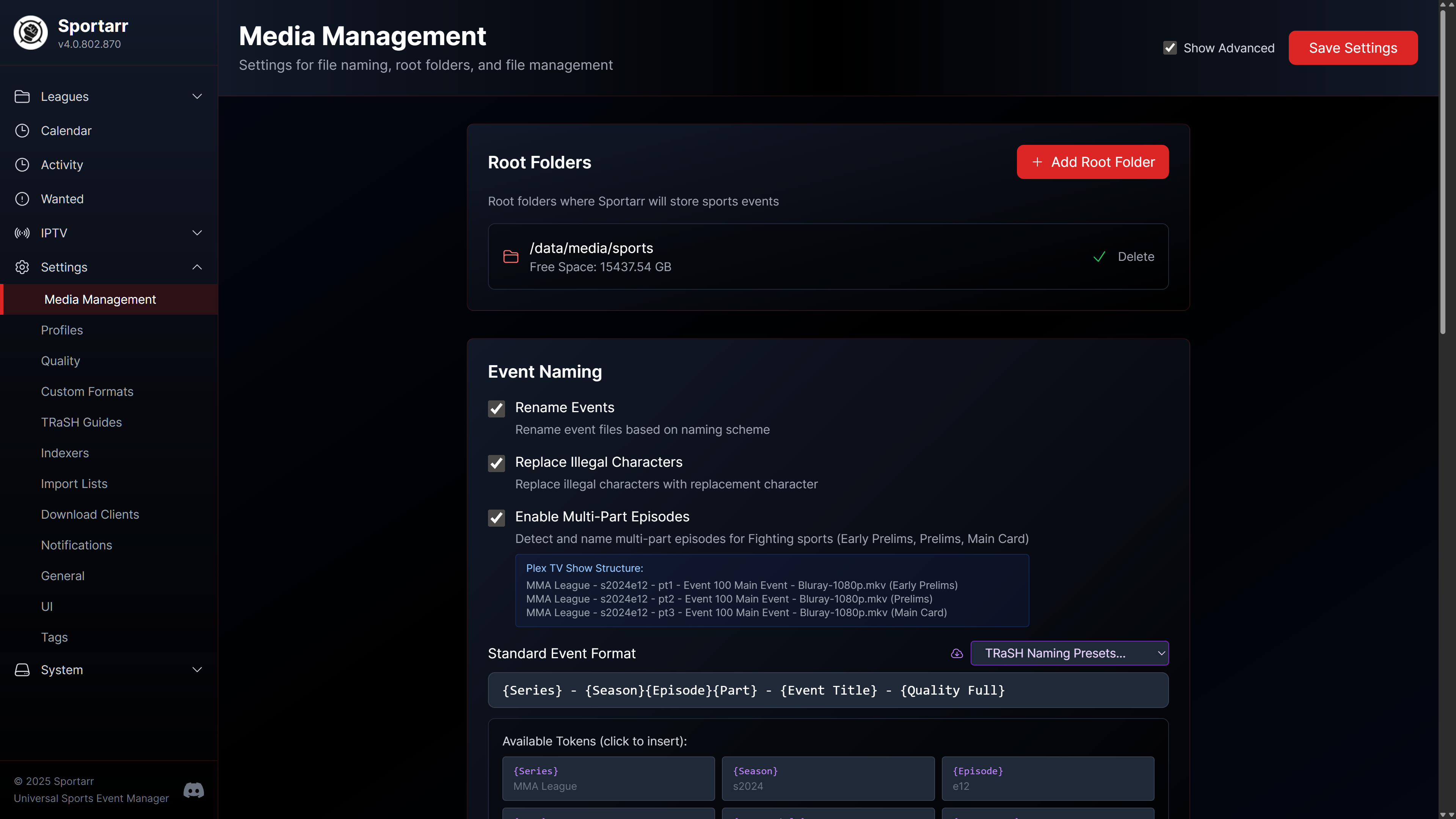
Task: Open the Tags settings page
Action: coord(109,637)
